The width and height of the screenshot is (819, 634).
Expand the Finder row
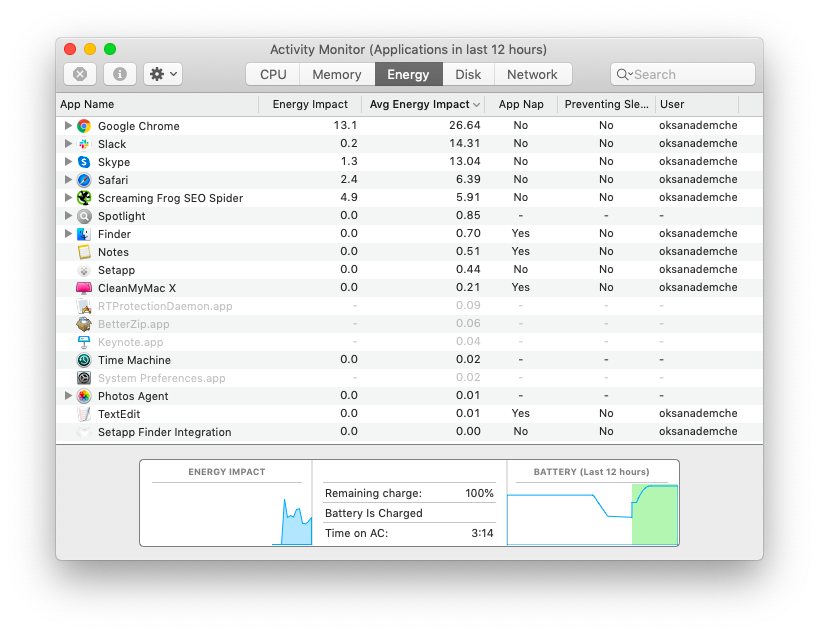(x=68, y=233)
